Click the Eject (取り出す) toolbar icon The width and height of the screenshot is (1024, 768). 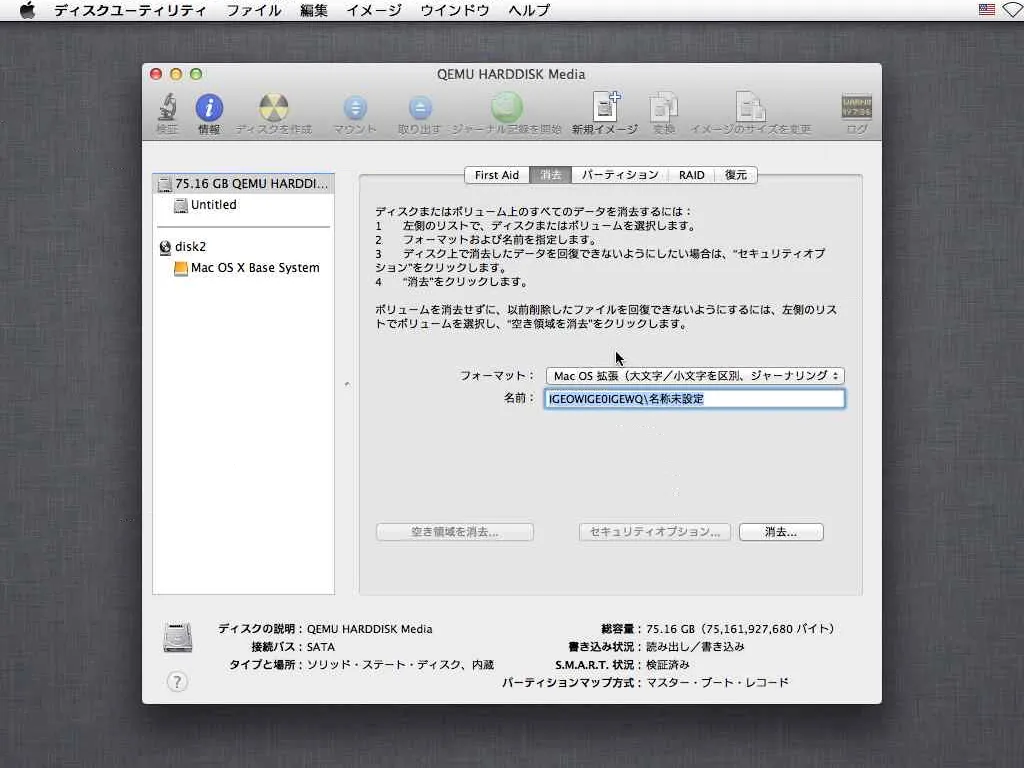[x=420, y=108]
